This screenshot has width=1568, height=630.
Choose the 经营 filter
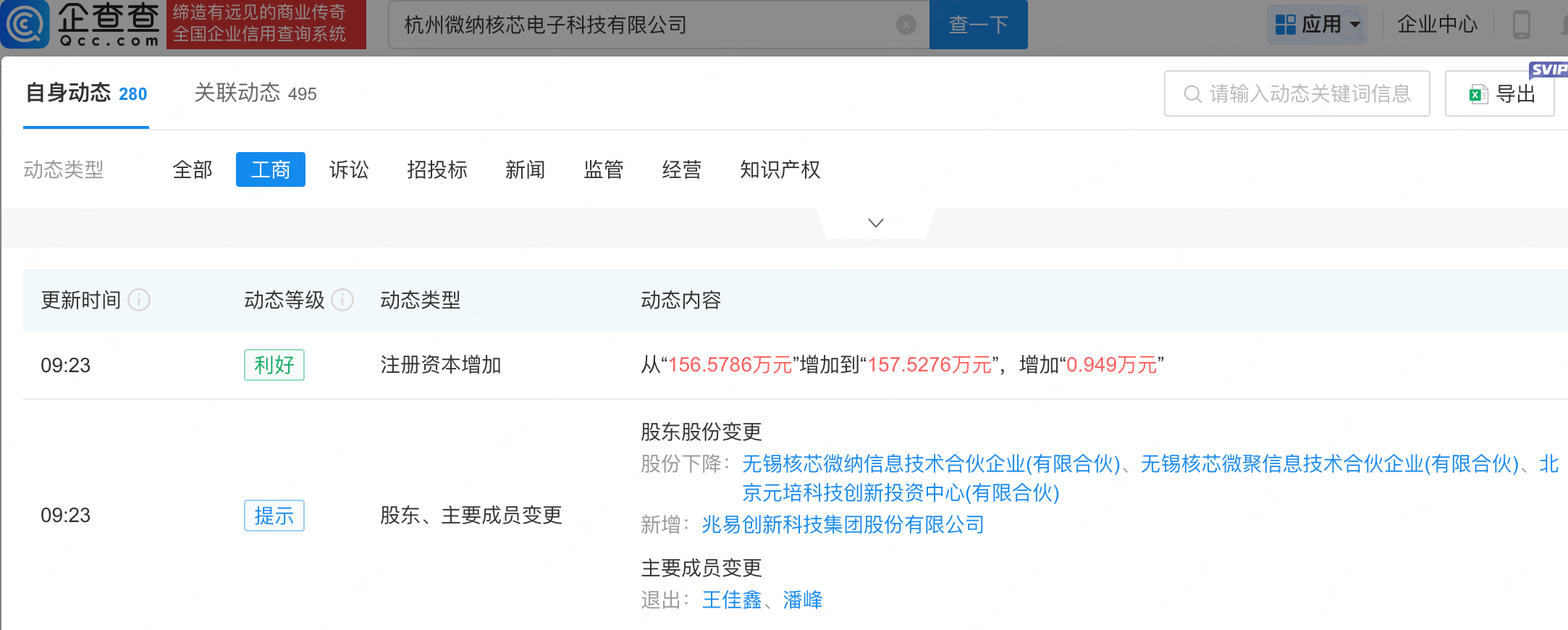(x=682, y=169)
